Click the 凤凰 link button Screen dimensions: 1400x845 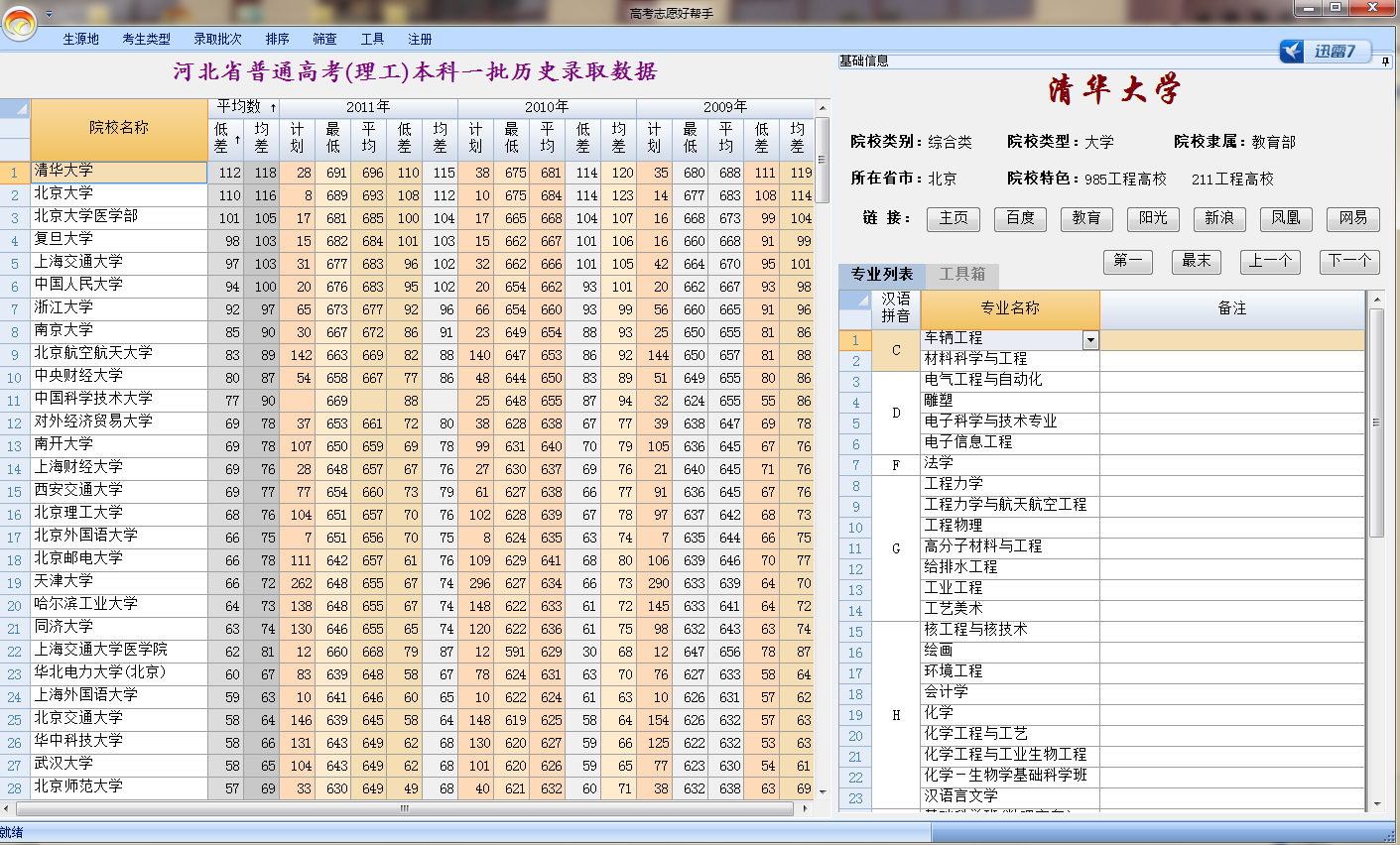[1286, 218]
